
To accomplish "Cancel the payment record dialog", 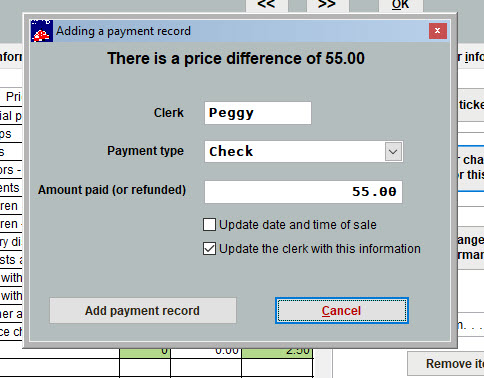I will (342, 311).
